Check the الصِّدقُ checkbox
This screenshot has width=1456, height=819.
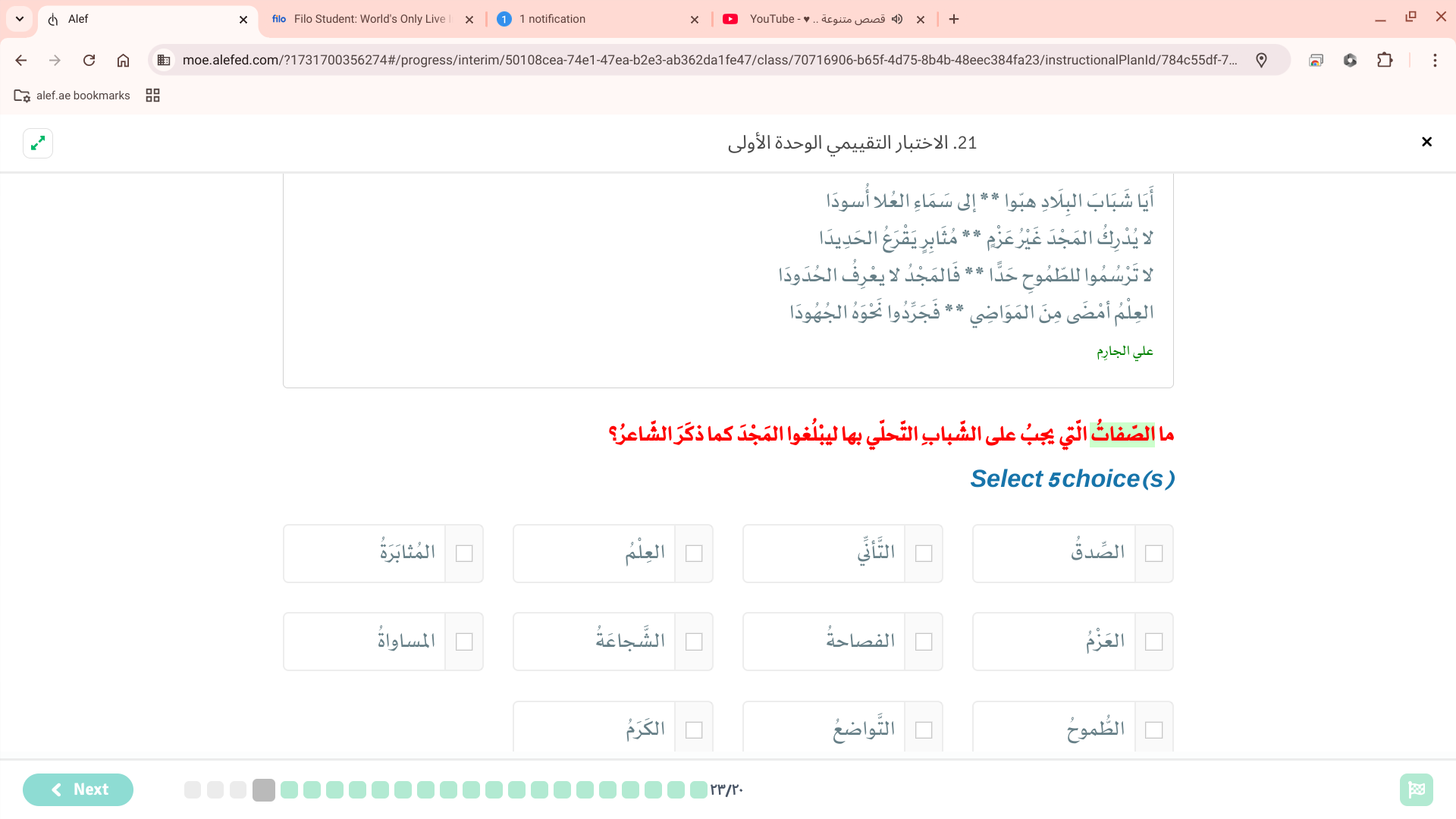click(1153, 554)
